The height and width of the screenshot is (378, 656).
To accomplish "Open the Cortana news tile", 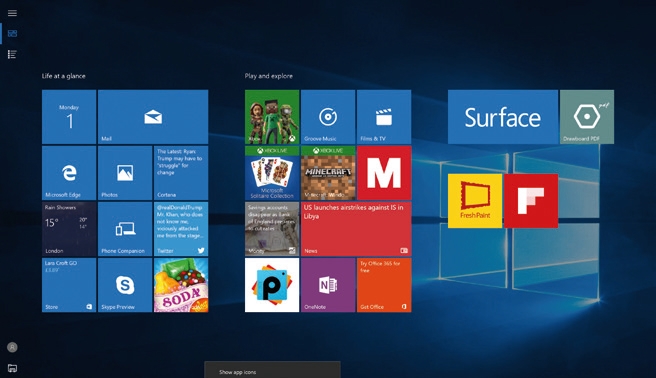I will tap(181, 173).
